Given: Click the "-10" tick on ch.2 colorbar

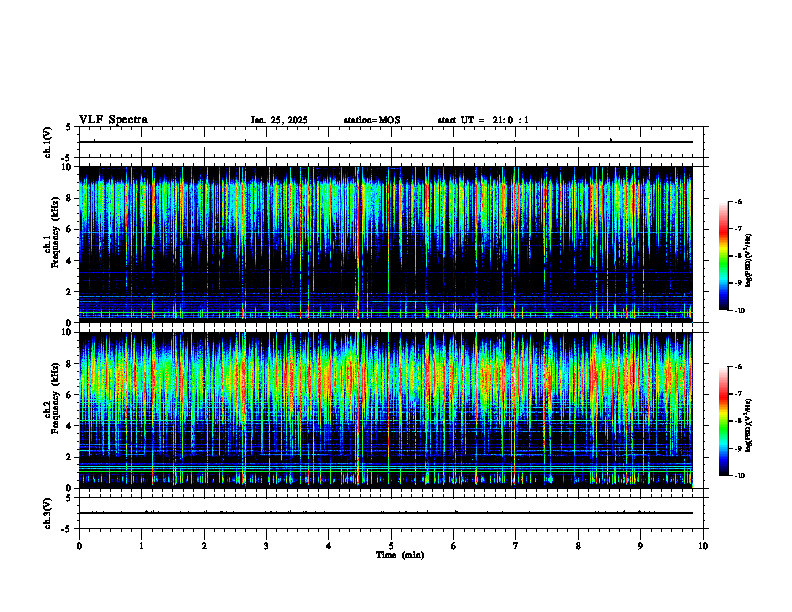Looking at the screenshot, I should click(x=739, y=476).
